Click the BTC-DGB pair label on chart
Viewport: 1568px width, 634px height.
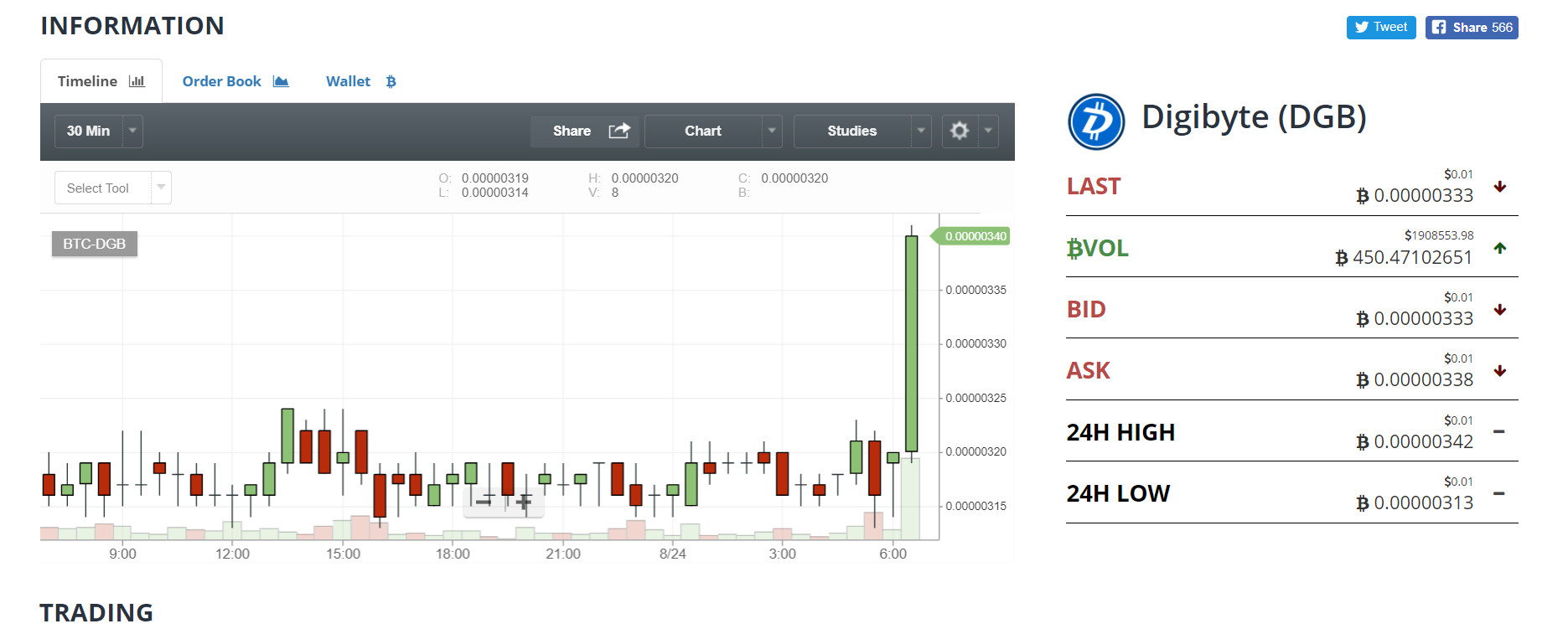pos(95,244)
